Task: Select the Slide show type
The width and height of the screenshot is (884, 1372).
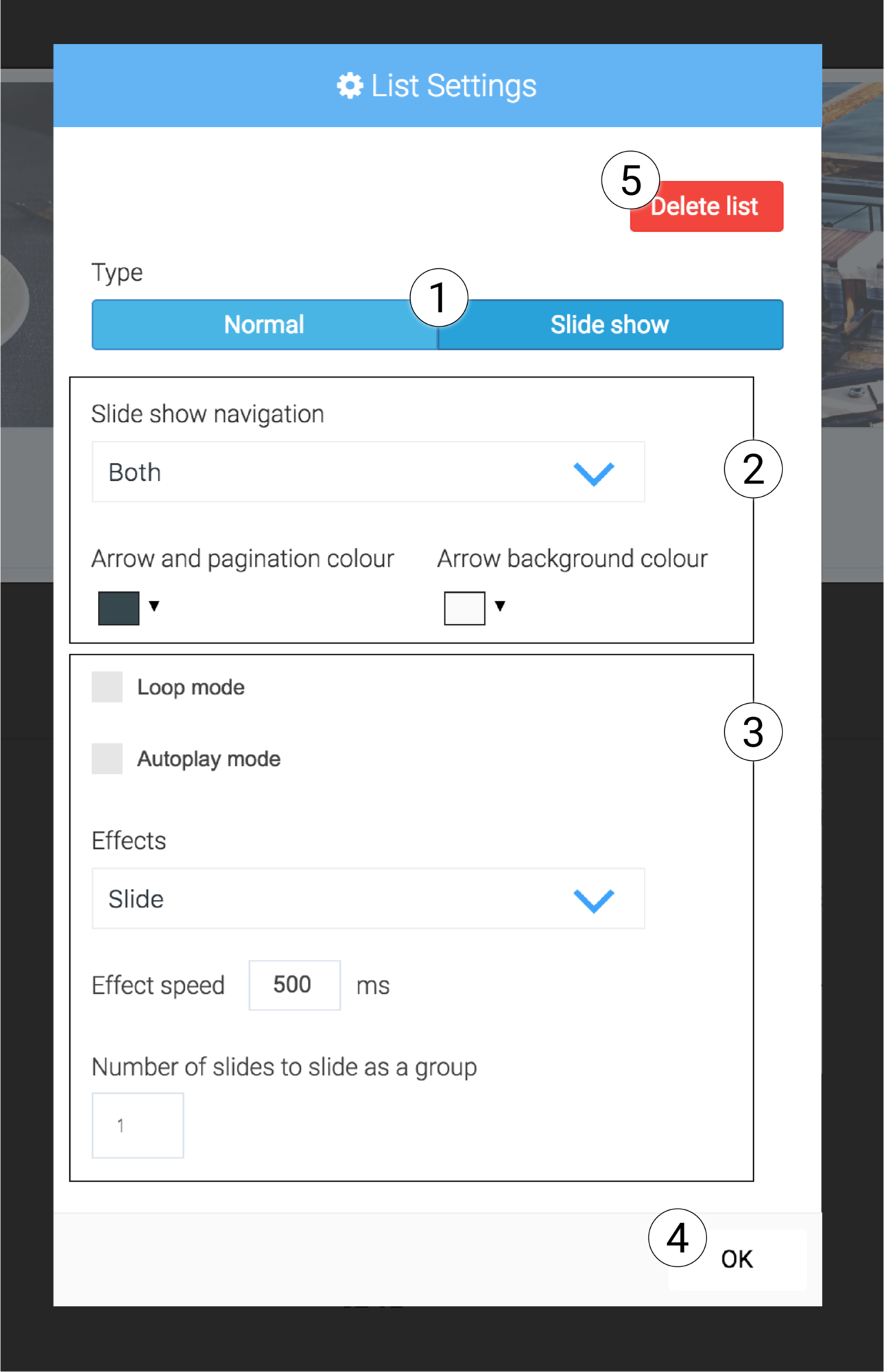Action: point(609,324)
